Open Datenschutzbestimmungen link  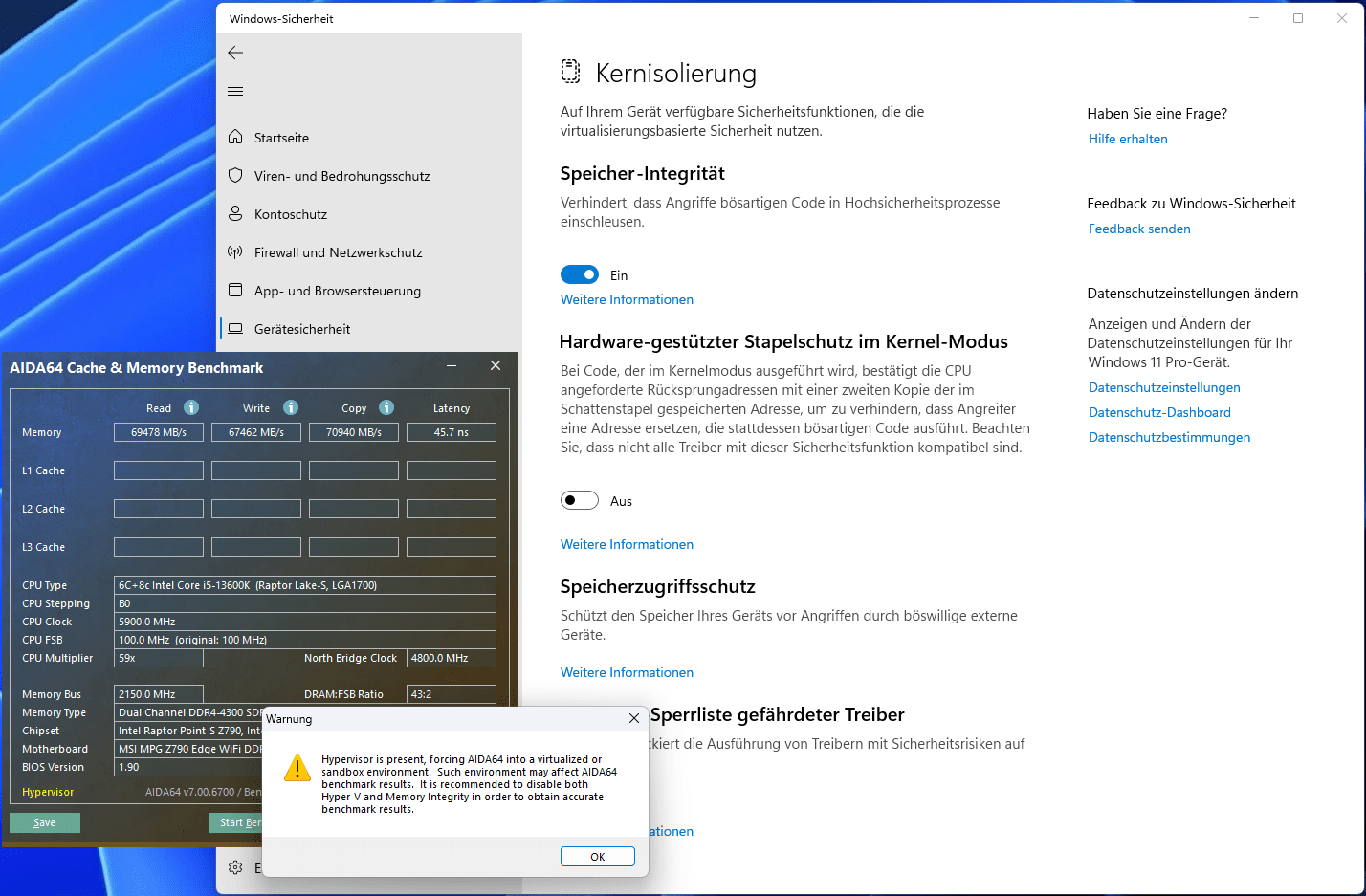1169,437
